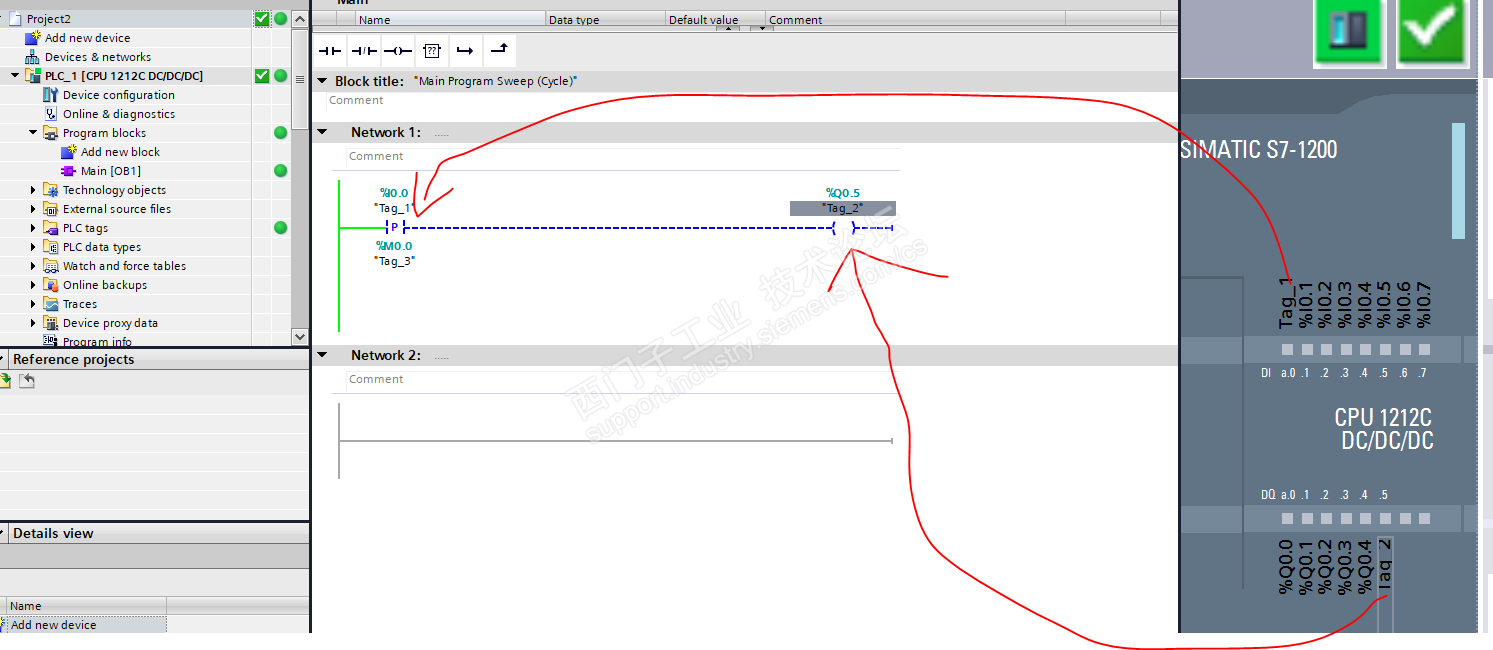Click the Network 1 Comment field
The width and height of the screenshot is (1493, 650).
click(623, 157)
